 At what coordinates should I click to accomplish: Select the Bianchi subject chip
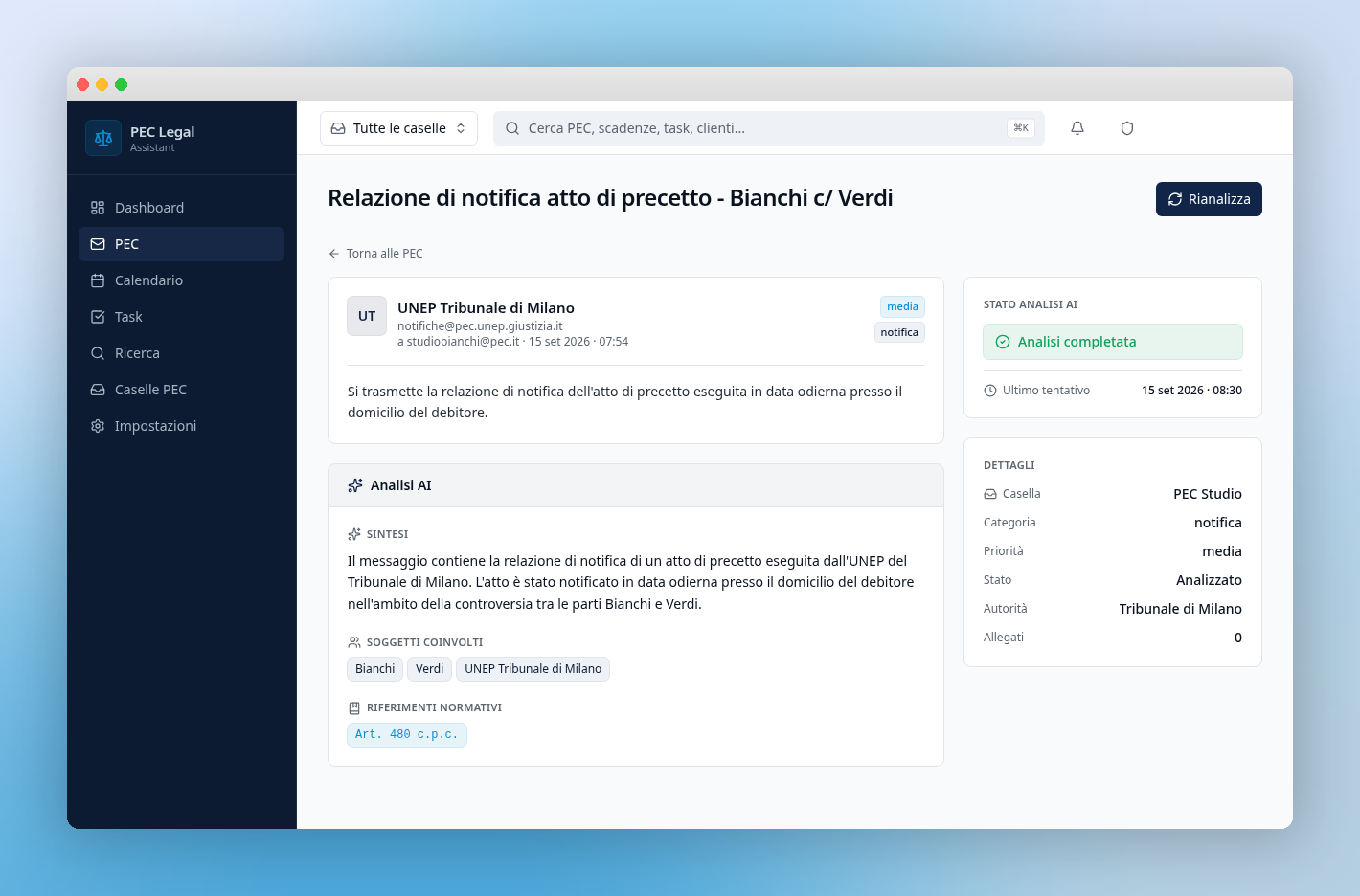pyautogui.click(x=374, y=669)
